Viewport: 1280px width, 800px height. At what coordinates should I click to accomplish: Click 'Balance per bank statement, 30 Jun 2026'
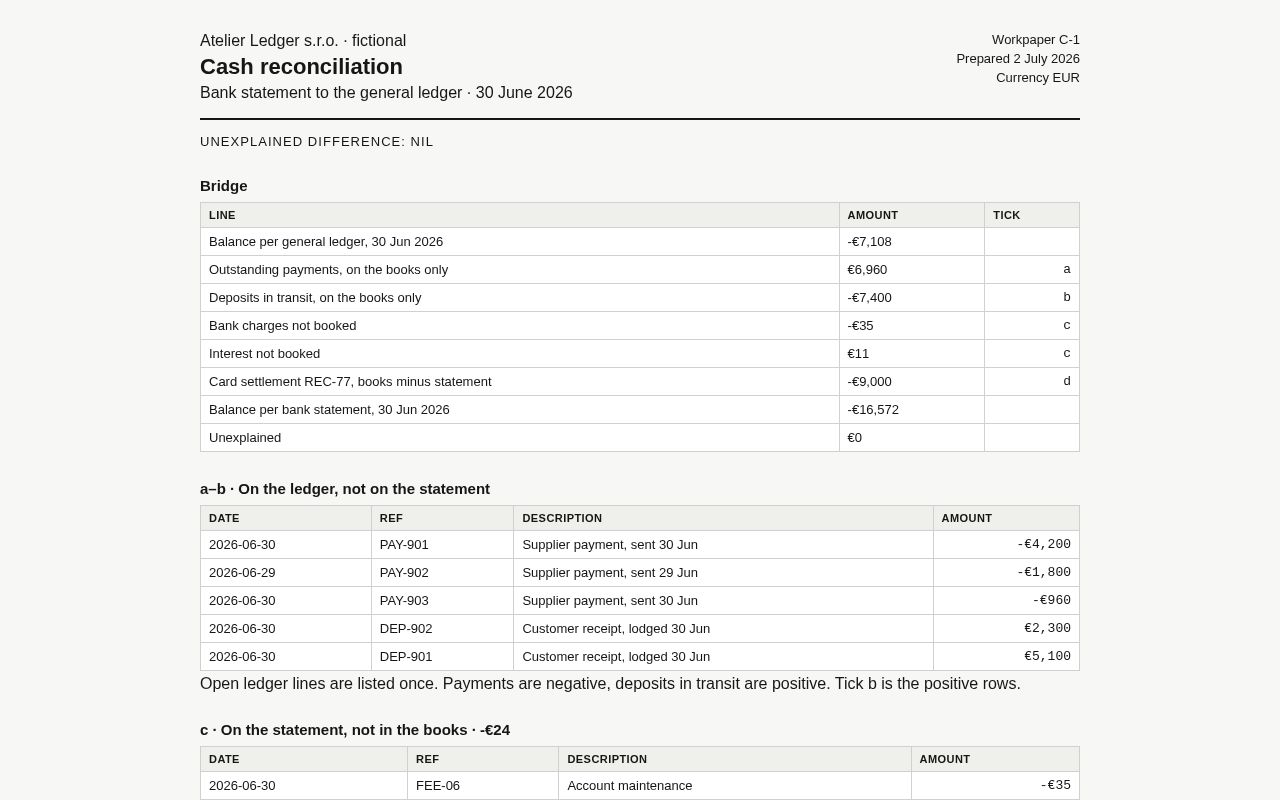pyautogui.click(x=329, y=410)
